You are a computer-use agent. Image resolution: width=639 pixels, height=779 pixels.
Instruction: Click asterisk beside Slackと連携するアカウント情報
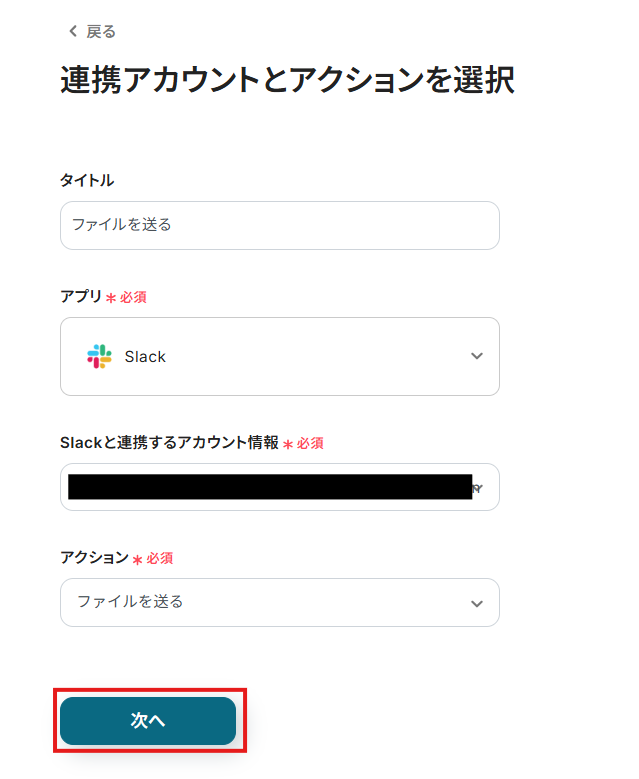pyautogui.click(x=287, y=444)
